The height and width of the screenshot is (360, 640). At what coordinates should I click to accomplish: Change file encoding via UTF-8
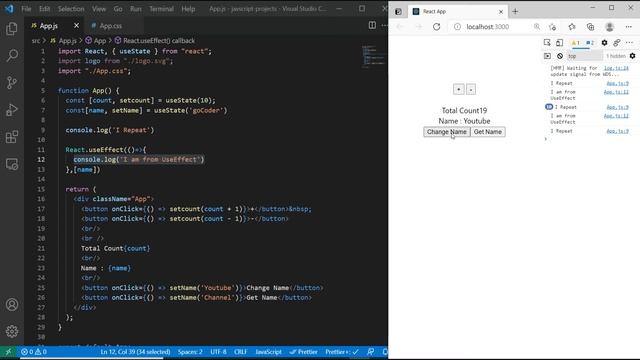(x=218, y=351)
